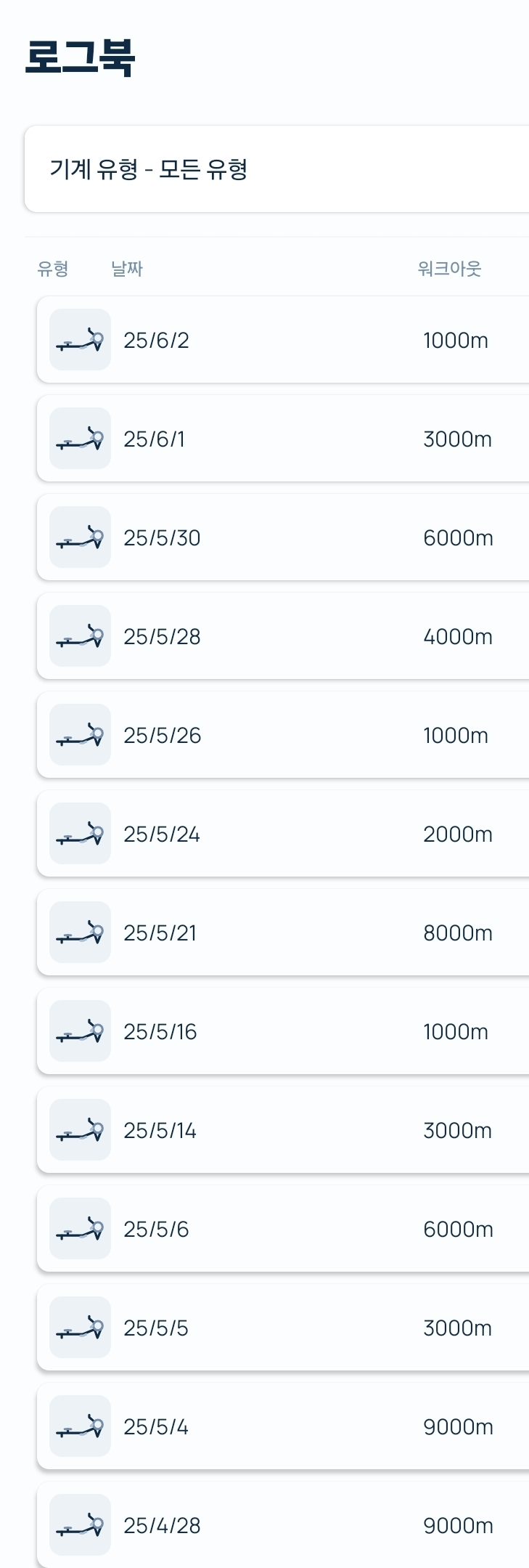The height and width of the screenshot is (1568, 529).
Task: Open the 25/5/6 6000m workout
Action: (283, 1229)
